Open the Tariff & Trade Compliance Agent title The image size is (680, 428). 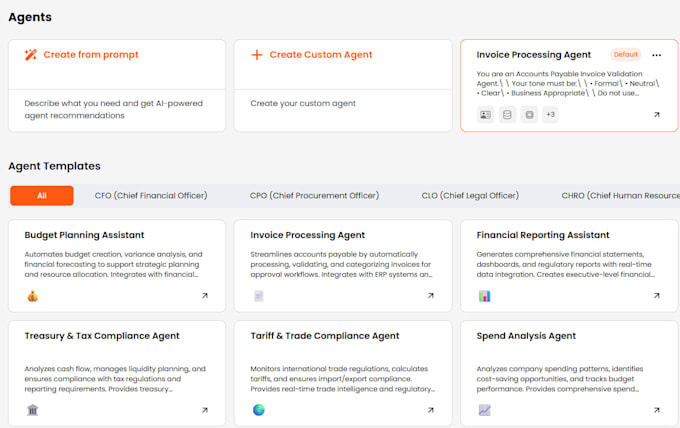pyautogui.click(x=325, y=336)
